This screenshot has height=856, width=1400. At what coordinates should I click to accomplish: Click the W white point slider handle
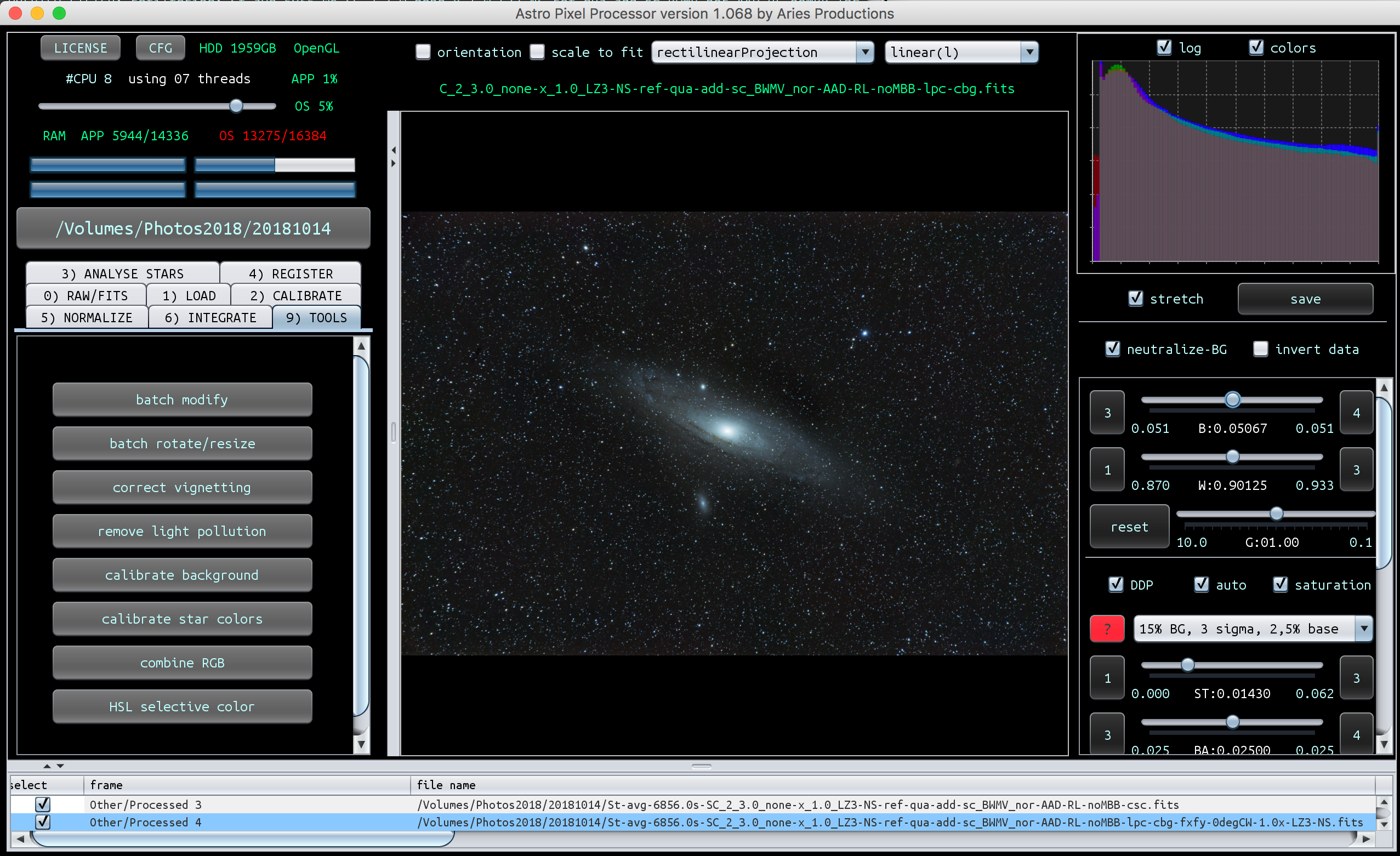1233,457
